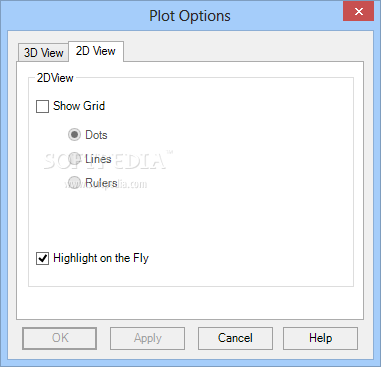
Task: Uncheck the Highlight on the Fly checkbox
Action: pos(42,258)
